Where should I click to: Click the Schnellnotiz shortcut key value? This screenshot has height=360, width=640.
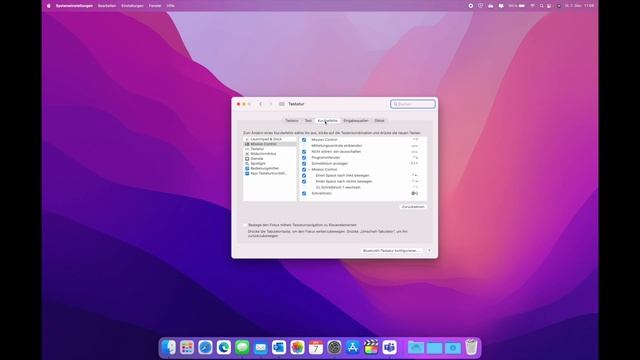click(x=415, y=193)
